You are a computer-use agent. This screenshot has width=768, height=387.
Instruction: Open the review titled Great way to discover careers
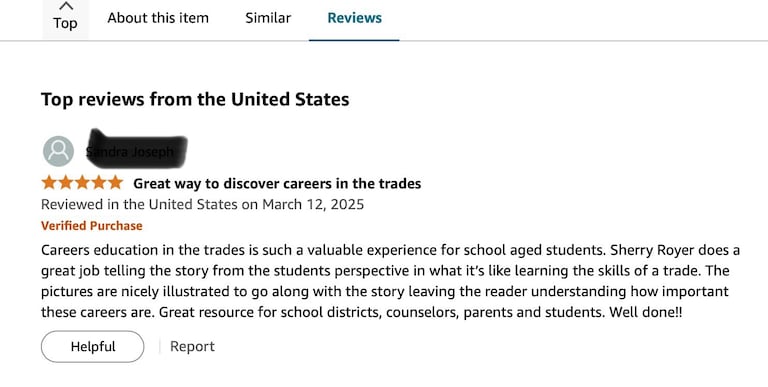point(277,184)
